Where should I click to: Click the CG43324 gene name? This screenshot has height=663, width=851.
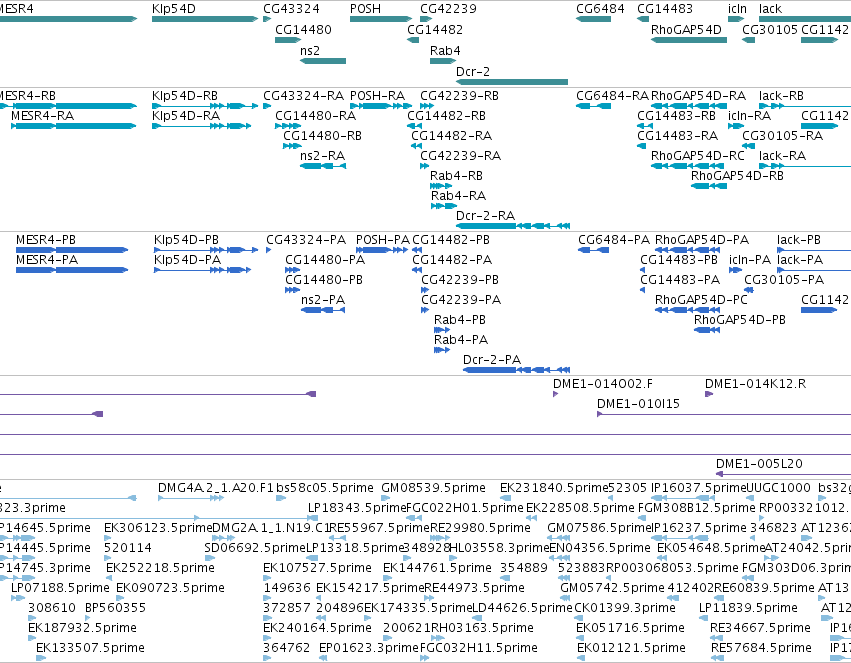click(291, 9)
